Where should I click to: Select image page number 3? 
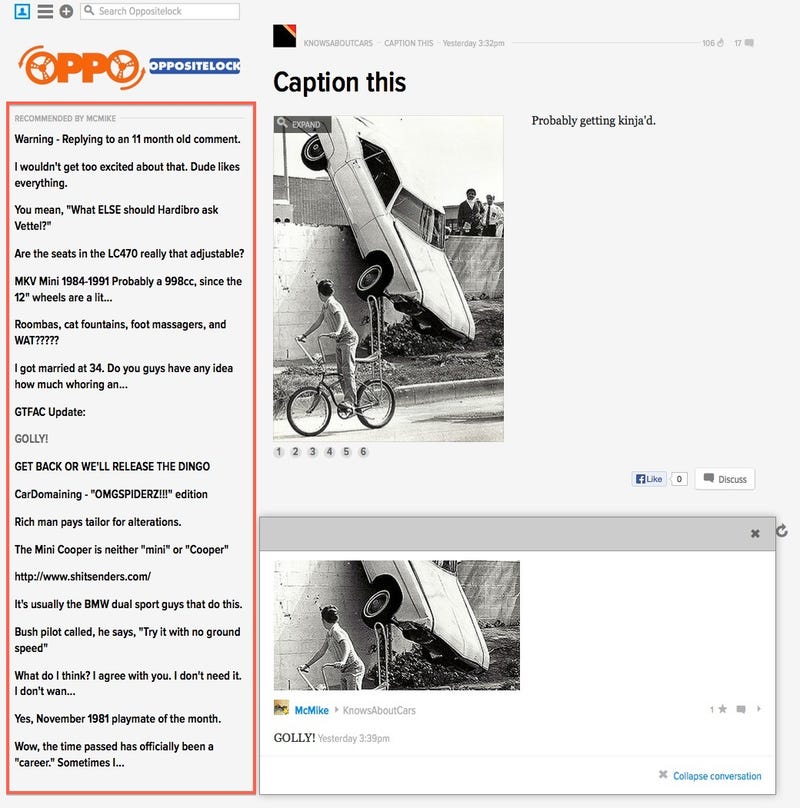312,452
